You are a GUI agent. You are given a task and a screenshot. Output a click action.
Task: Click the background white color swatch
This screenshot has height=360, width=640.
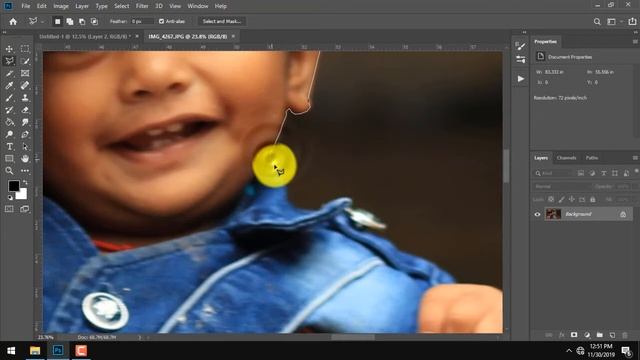point(22,194)
